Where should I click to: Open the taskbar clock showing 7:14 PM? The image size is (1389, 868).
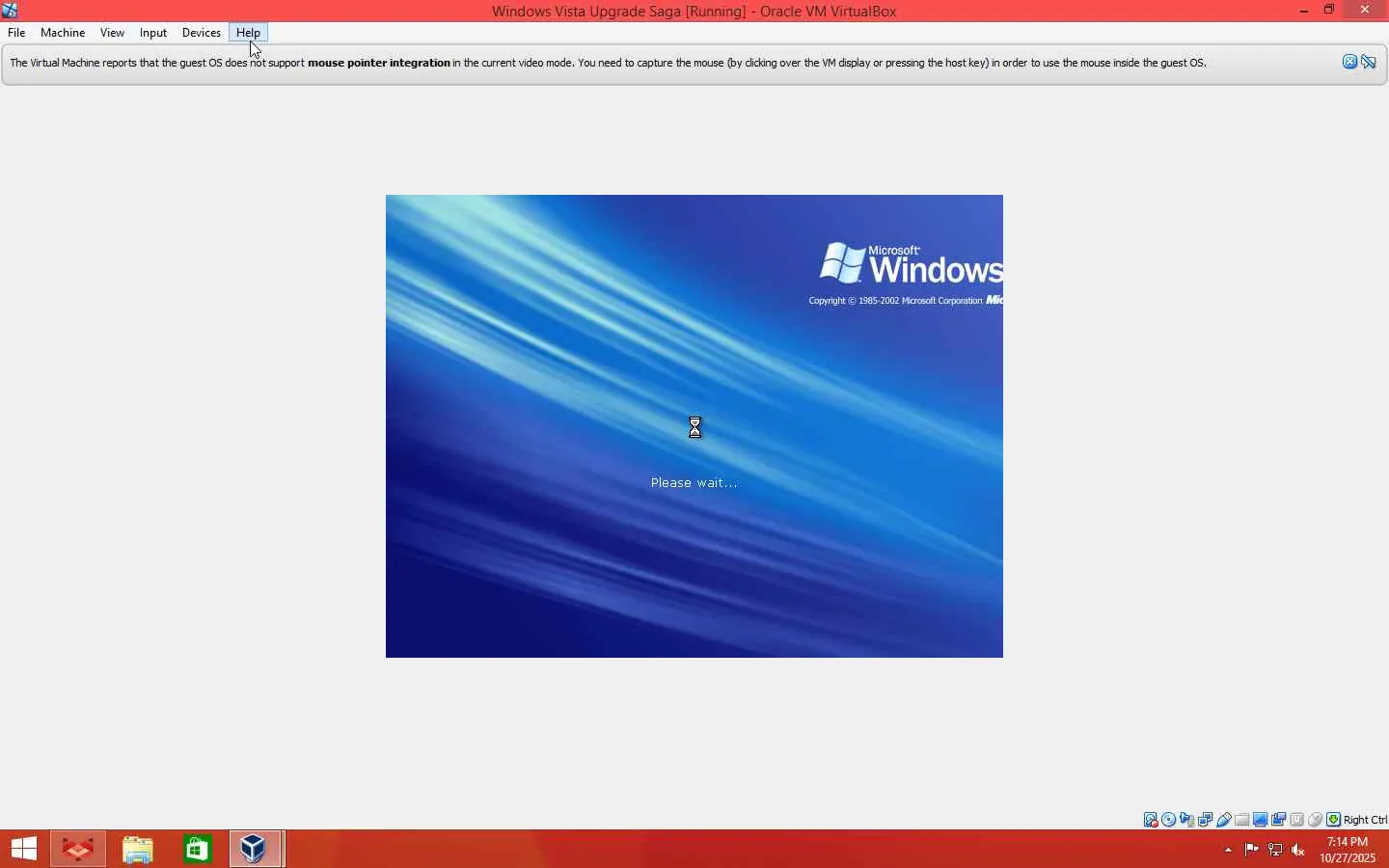tap(1348, 850)
